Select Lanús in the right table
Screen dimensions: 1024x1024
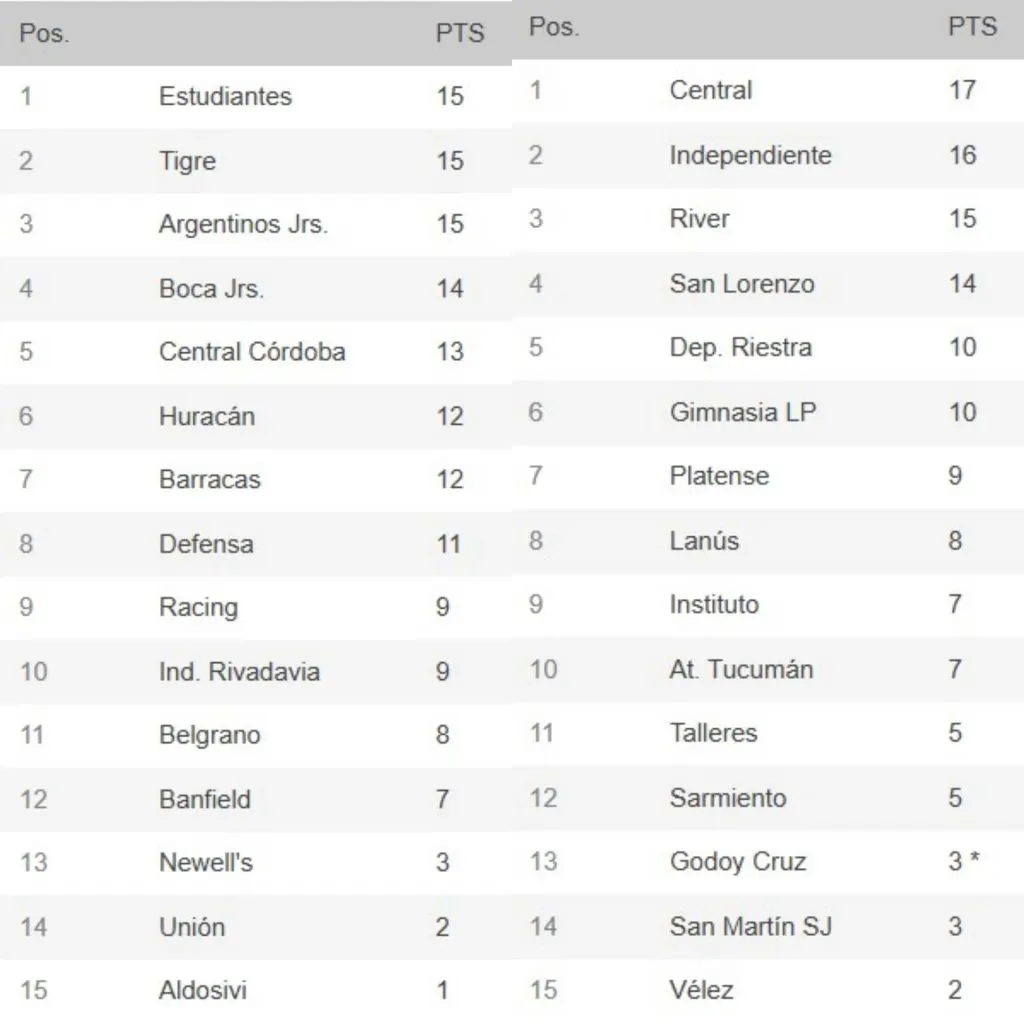pyautogui.click(x=704, y=541)
